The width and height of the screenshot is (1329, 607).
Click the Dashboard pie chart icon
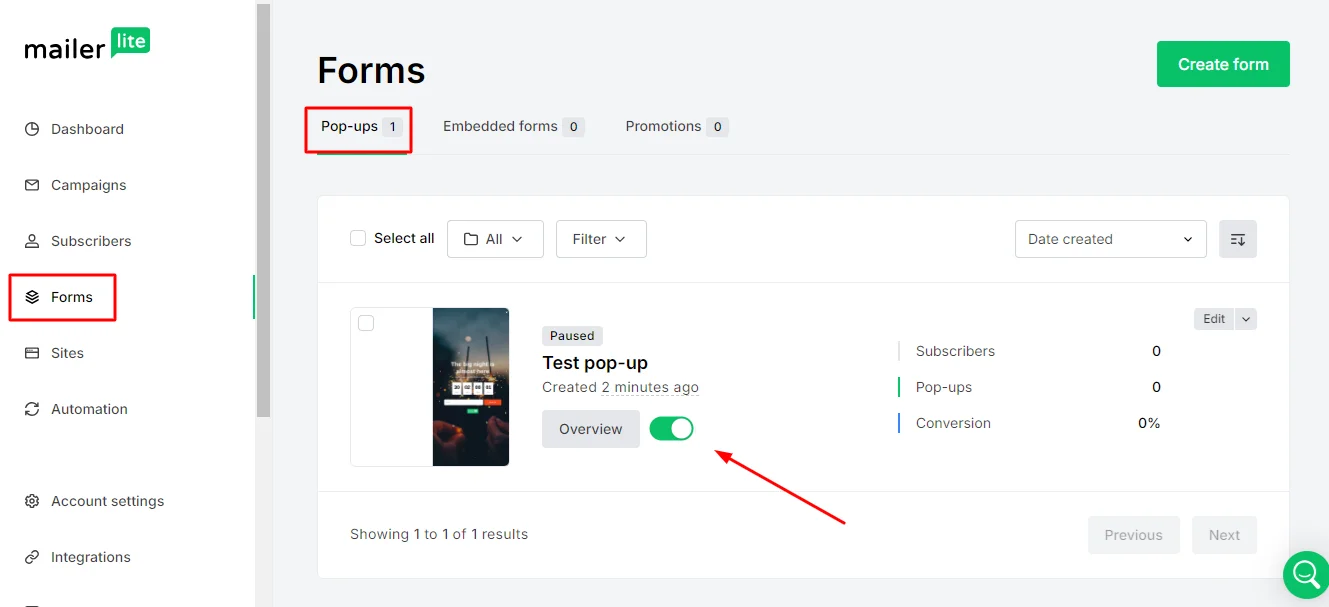[32, 129]
